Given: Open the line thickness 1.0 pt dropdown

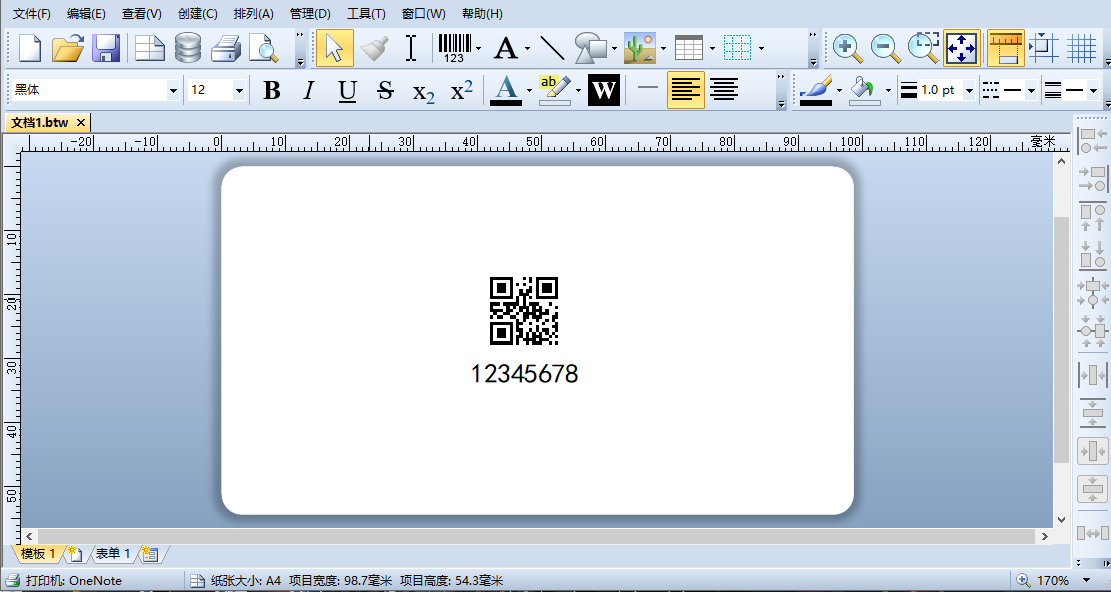Looking at the screenshot, I should pos(969,91).
